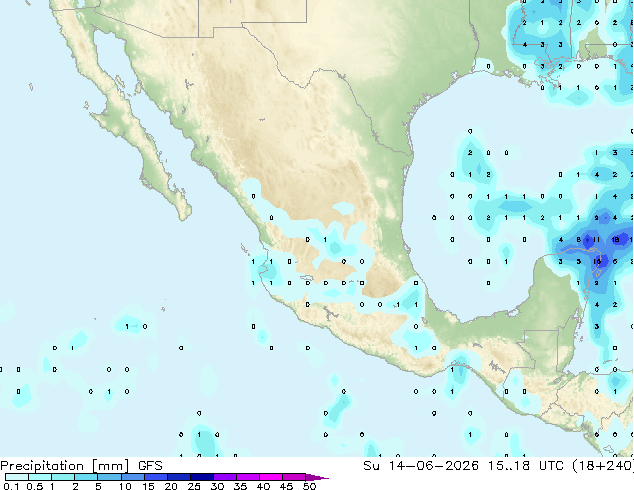Click the '30' legend scale label

217,486
